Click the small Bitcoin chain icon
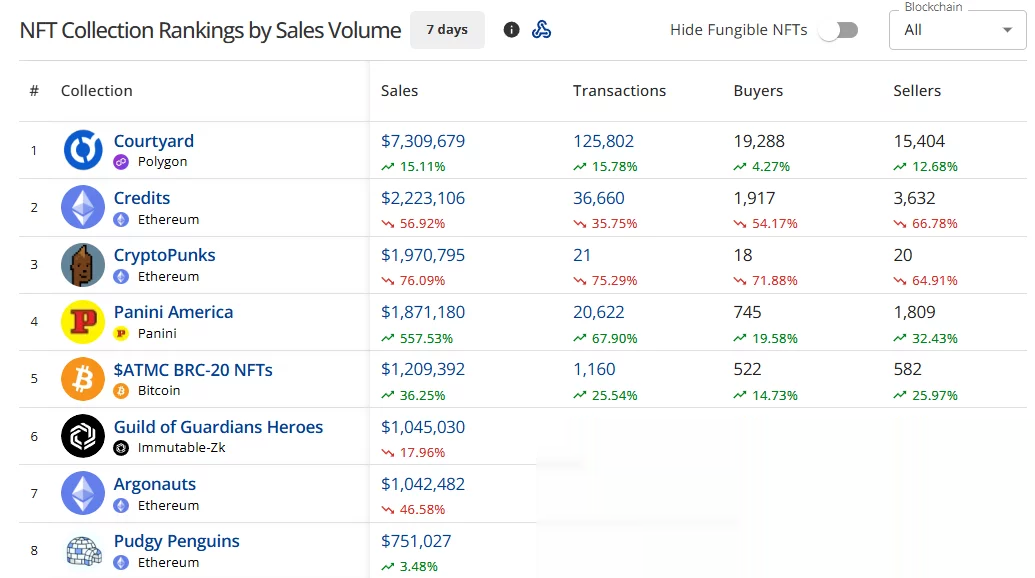The width and height of the screenshot is (1035, 578). [x=121, y=391]
